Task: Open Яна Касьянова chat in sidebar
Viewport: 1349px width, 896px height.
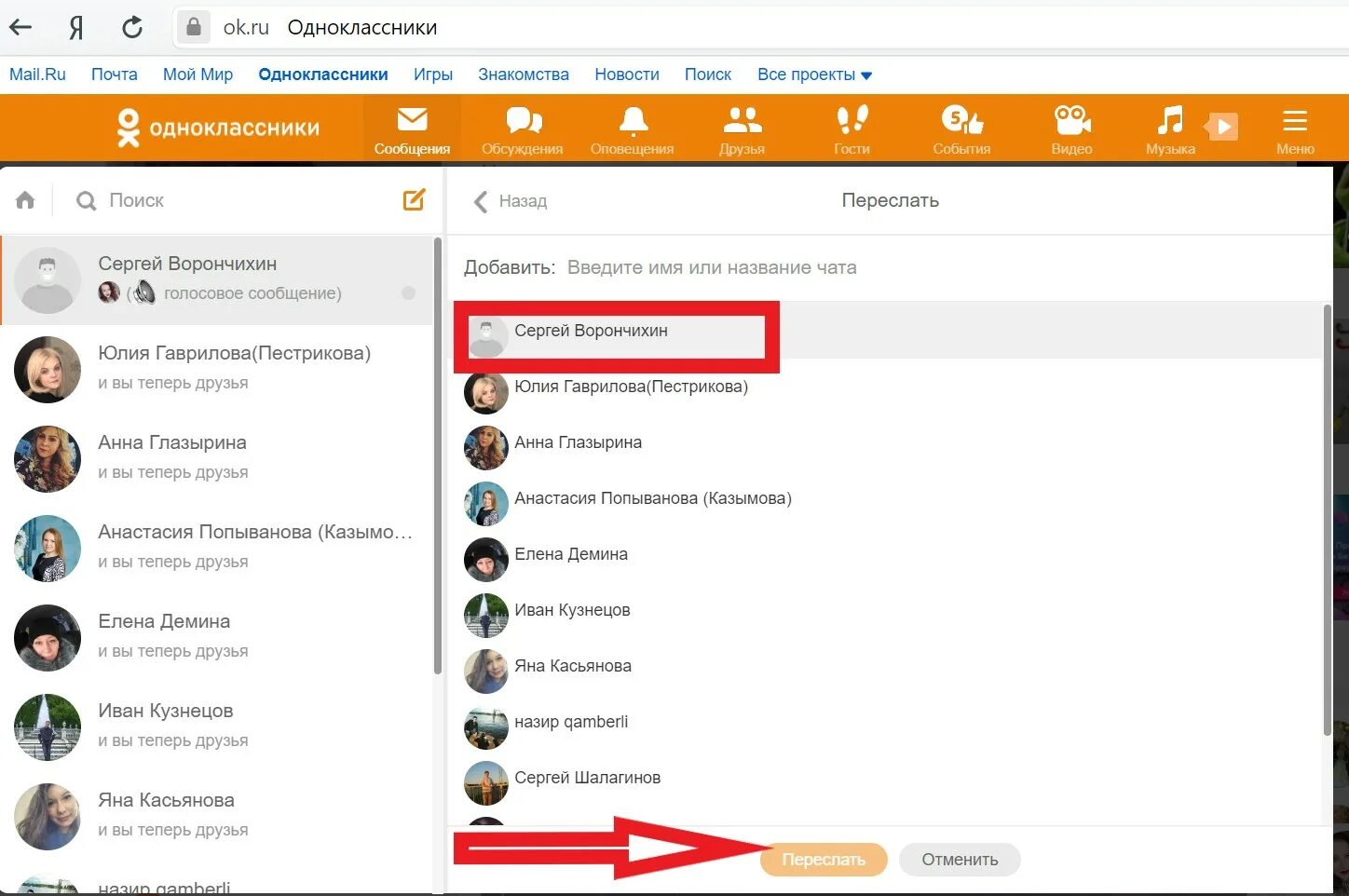Action: click(x=216, y=816)
